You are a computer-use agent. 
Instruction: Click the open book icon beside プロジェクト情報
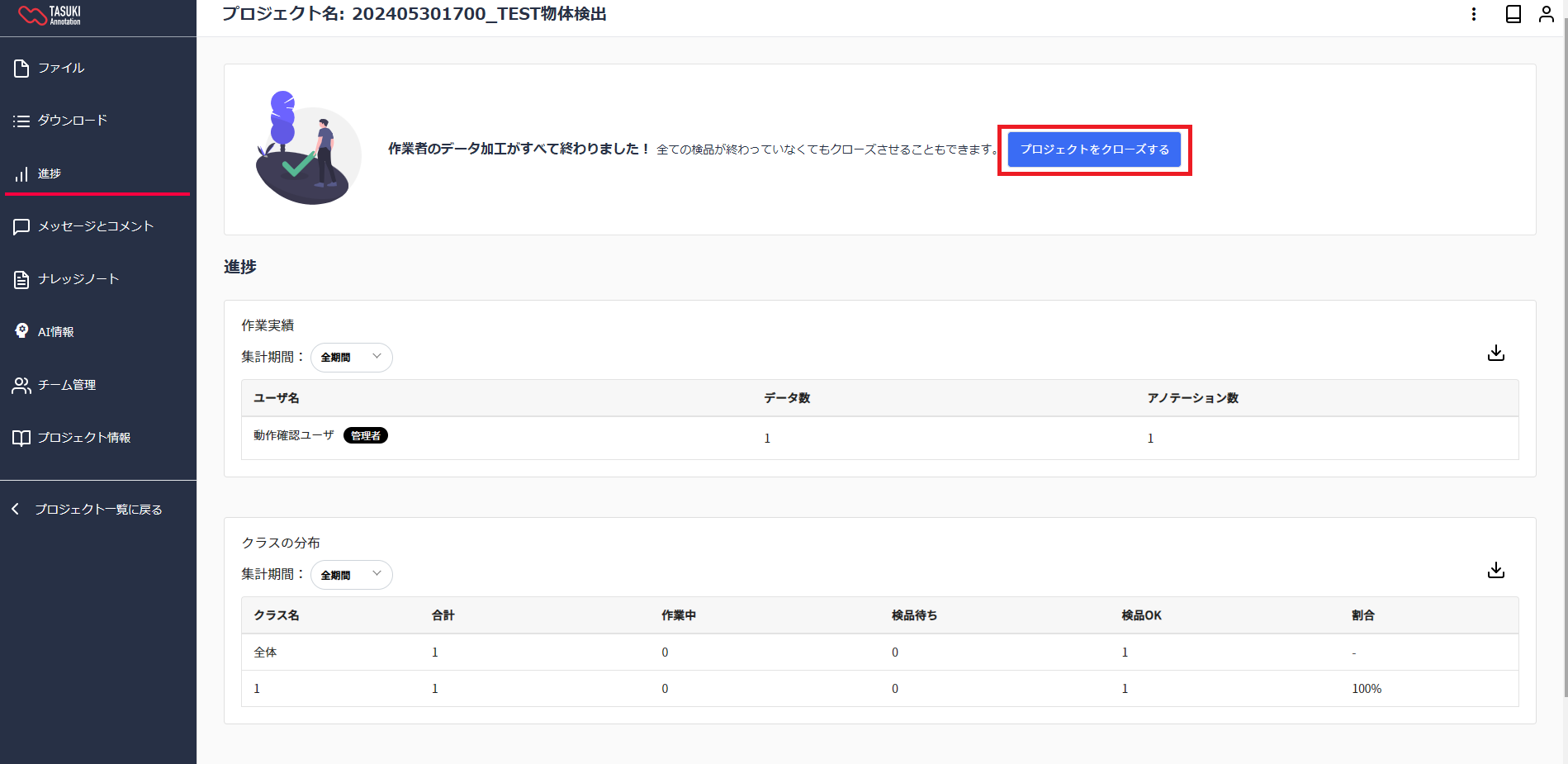21,438
